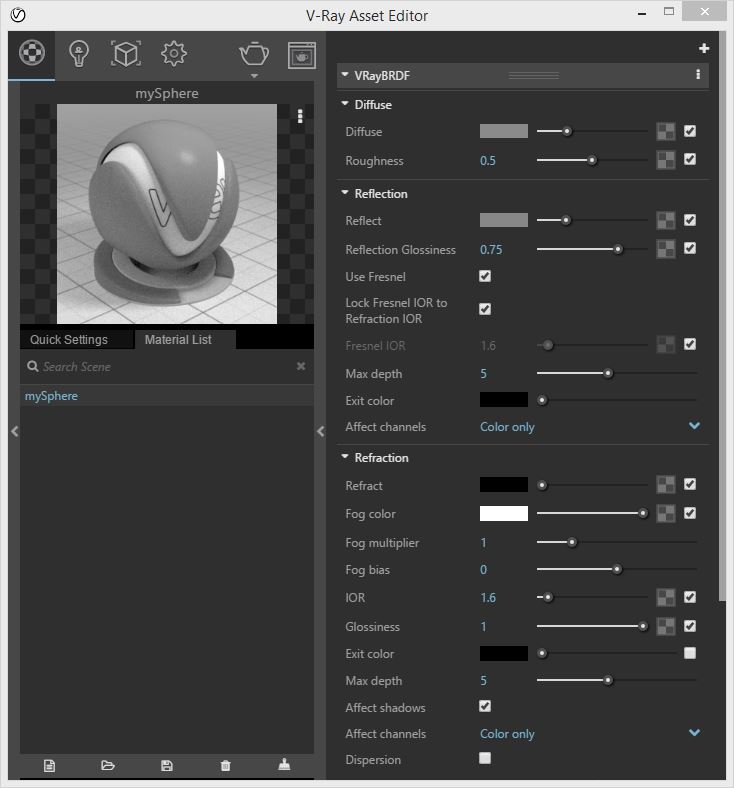The width and height of the screenshot is (734, 788).
Task: Click the Reflection Glossiness texture slot
Action: click(x=666, y=249)
